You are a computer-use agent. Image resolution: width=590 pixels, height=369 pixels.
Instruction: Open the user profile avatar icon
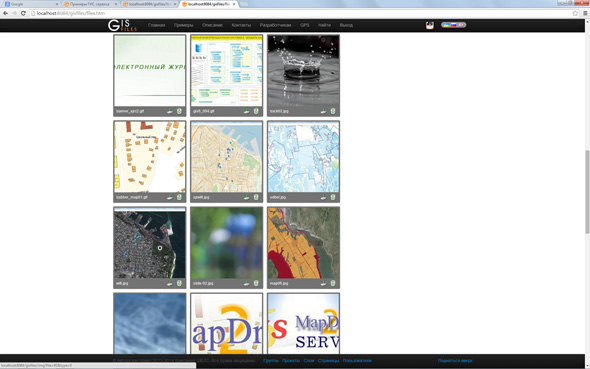[x=430, y=25]
